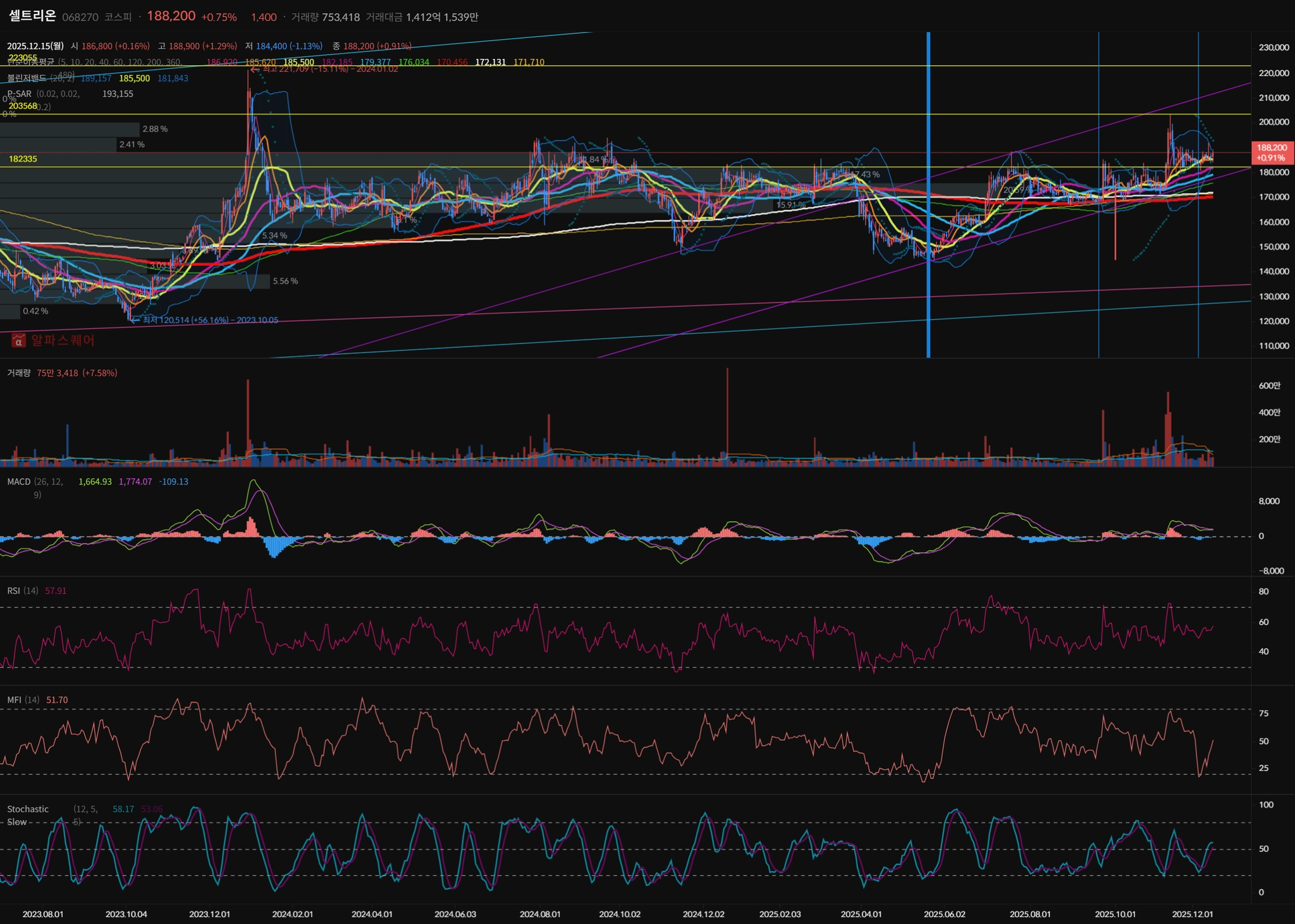Image resolution: width=1295 pixels, height=924 pixels.
Task: Click the 2025.12.15(월) date header
Action: 35,46
